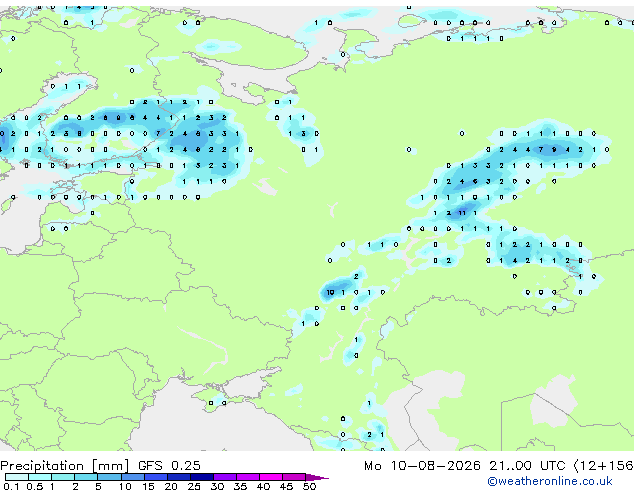Click the 'Precipitation [mm]' title text

pos(65,466)
